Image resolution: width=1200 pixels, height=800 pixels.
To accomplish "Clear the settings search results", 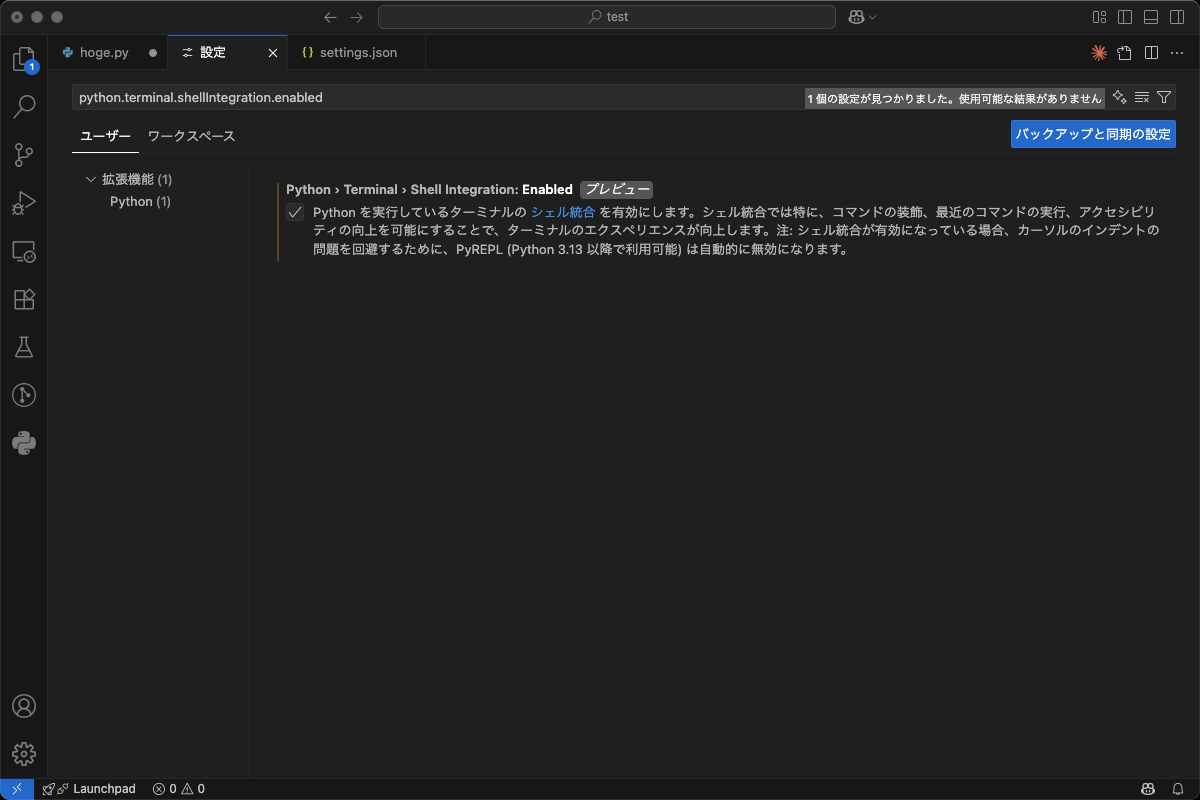I will 1141,97.
